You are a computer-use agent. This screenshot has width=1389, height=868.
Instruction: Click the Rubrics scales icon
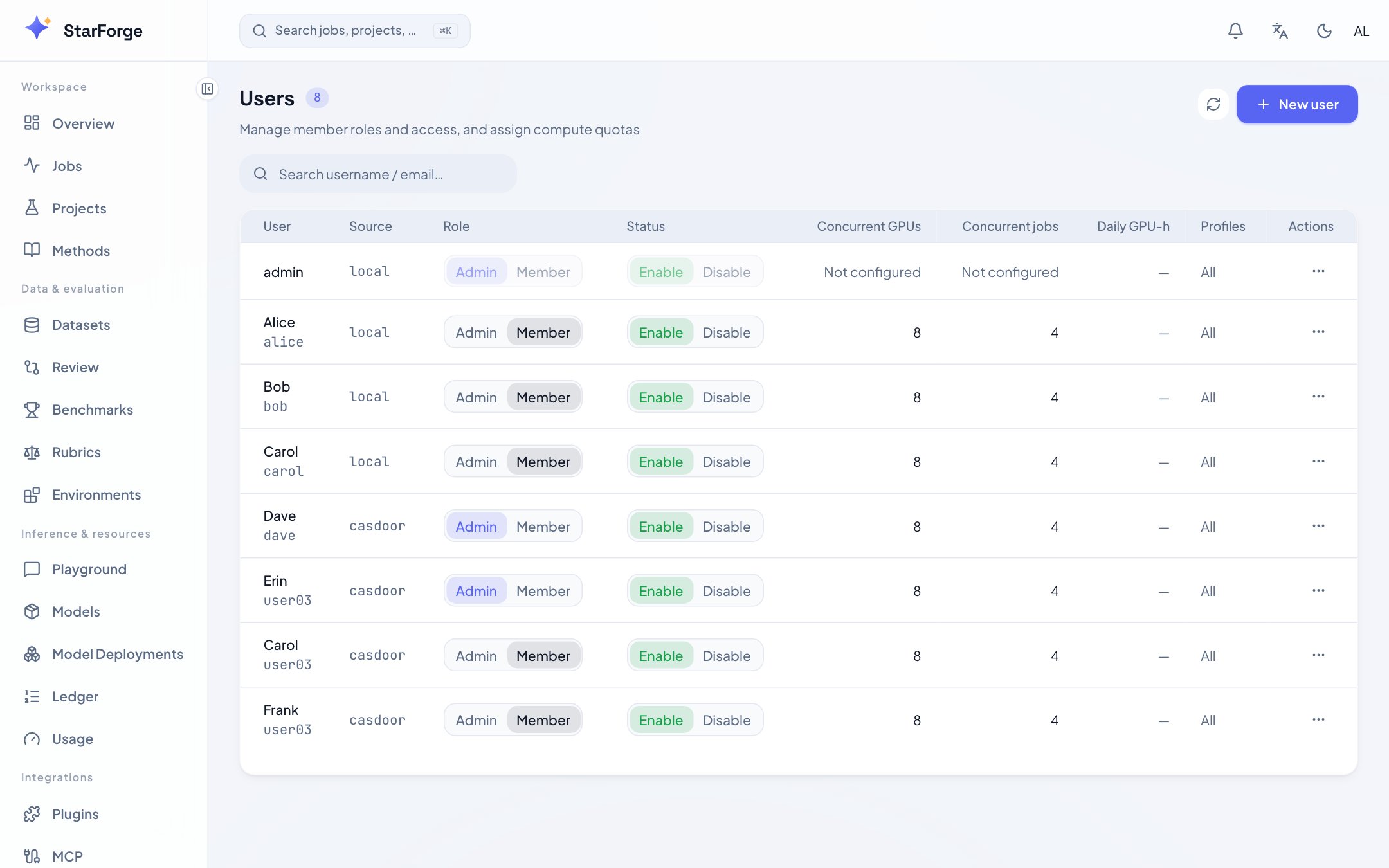32,452
